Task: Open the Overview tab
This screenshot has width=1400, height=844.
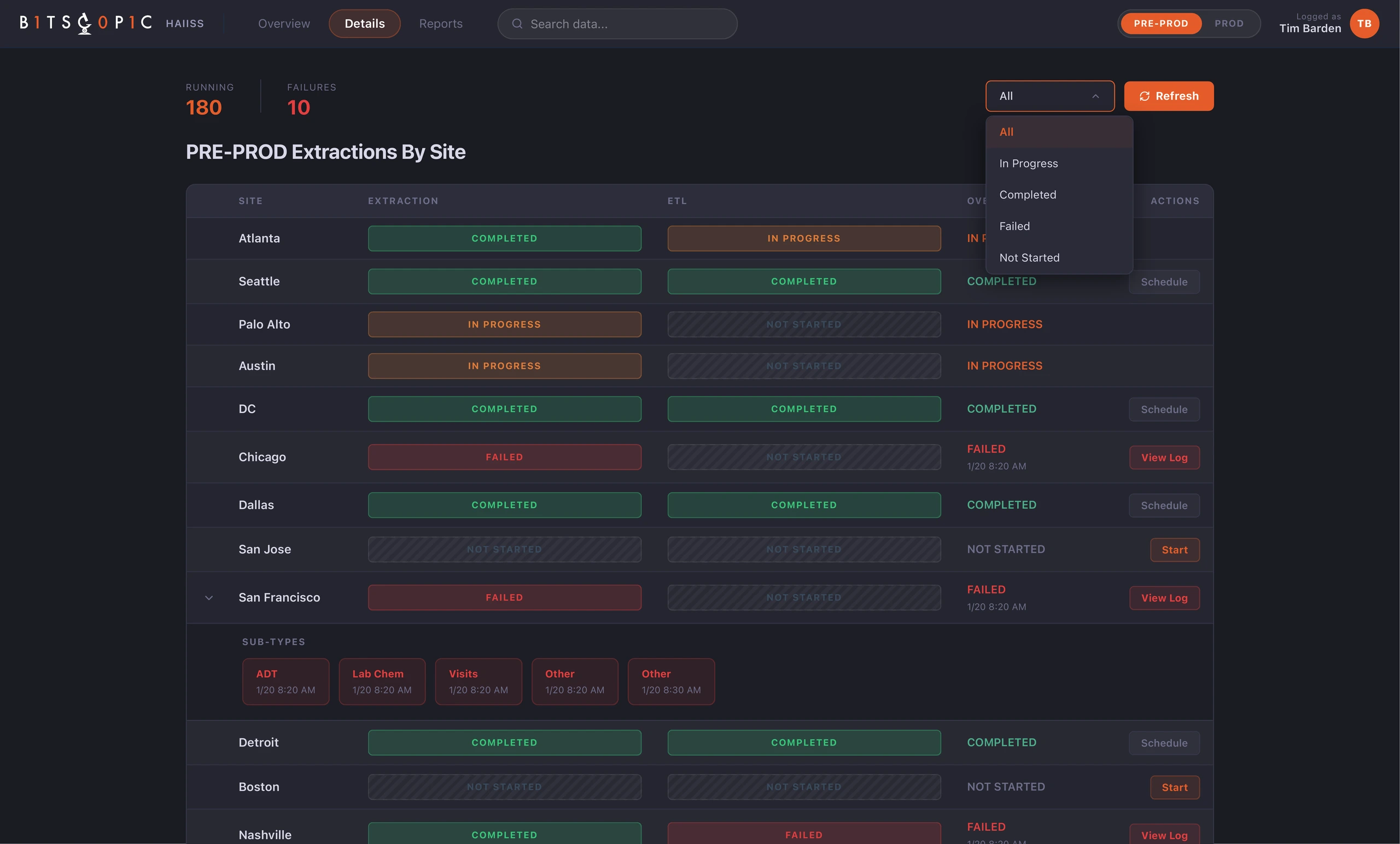Action: point(284,24)
